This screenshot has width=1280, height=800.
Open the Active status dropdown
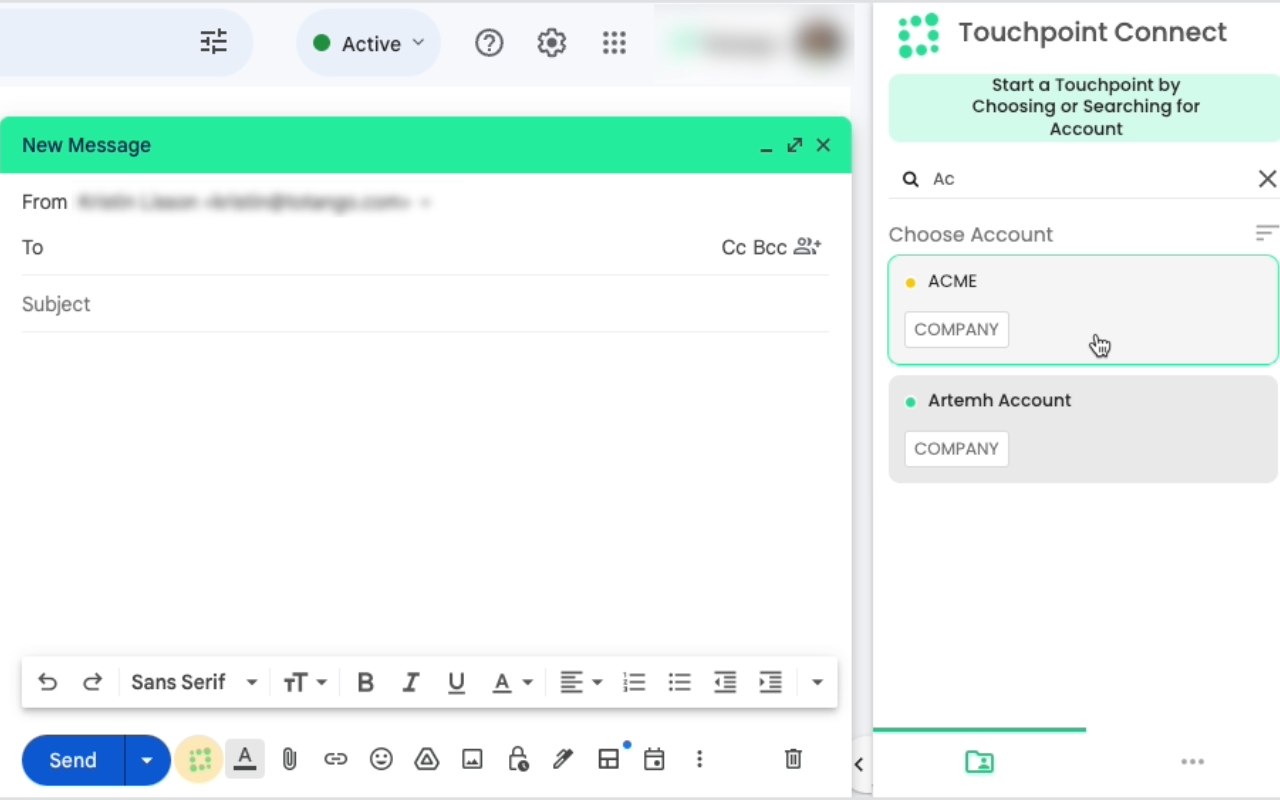click(368, 43)
